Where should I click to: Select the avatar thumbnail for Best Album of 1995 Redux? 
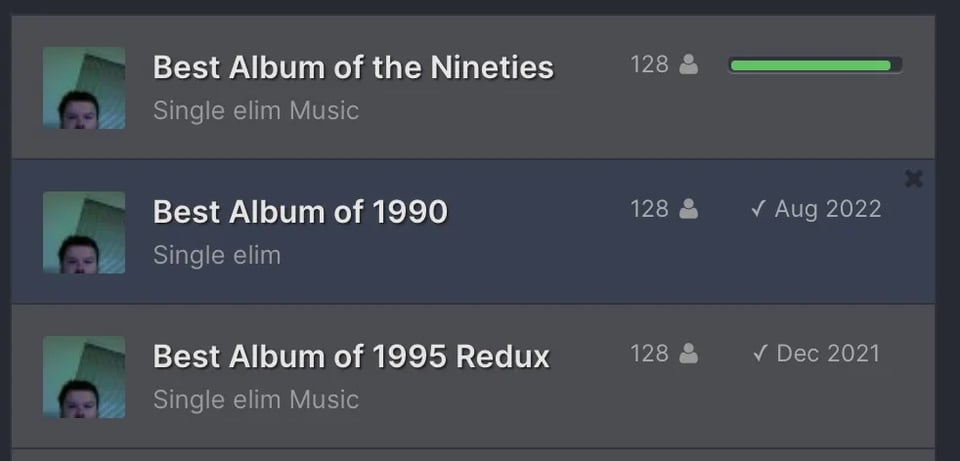(84, 377)
